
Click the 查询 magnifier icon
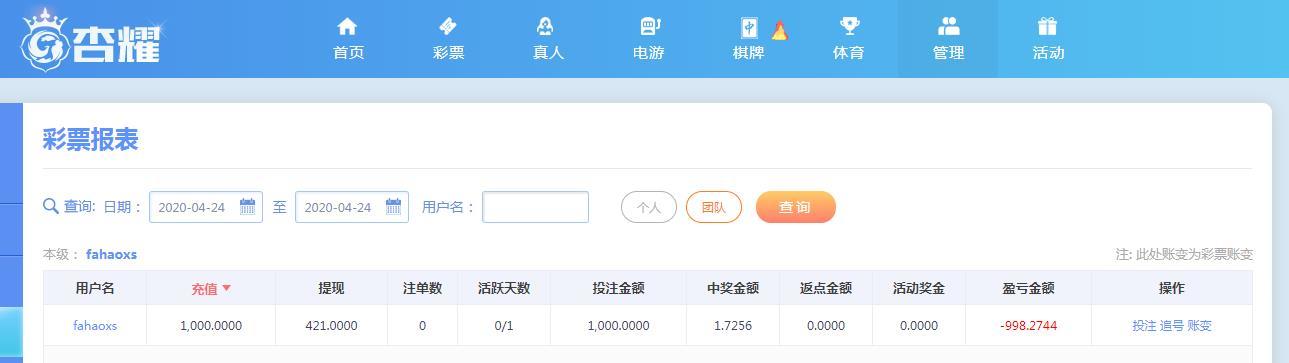tap(51, 206)
